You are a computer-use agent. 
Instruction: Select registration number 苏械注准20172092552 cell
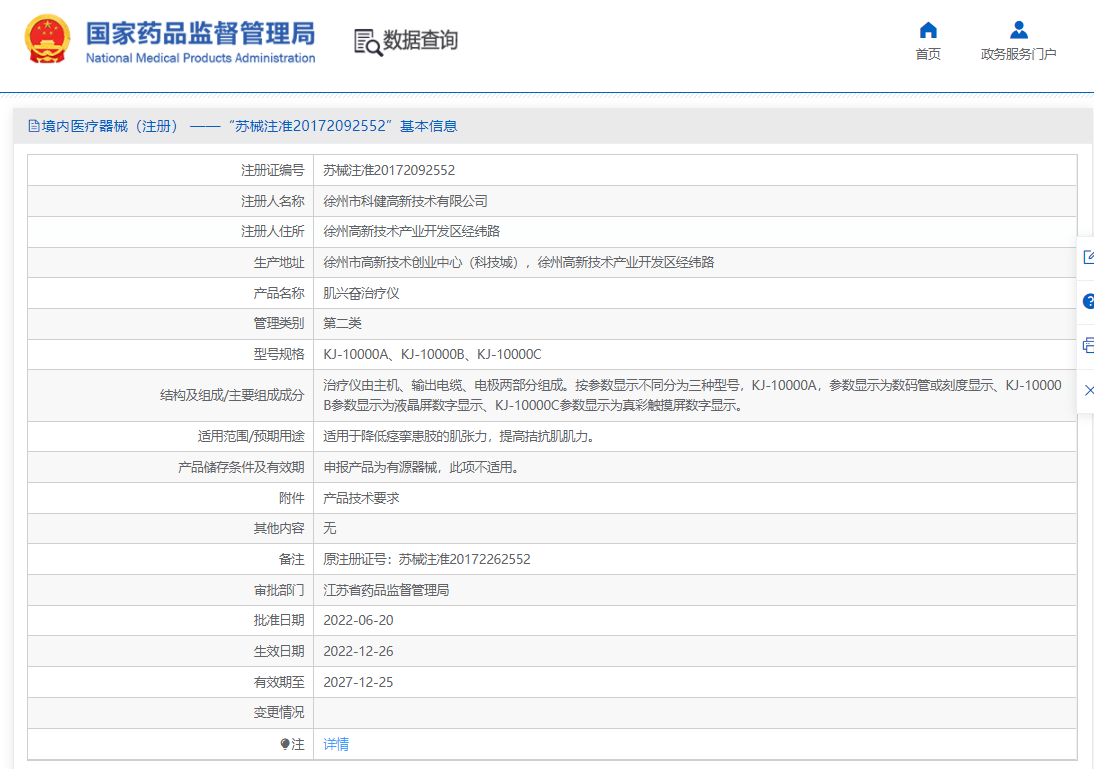[x=389, y=170]
